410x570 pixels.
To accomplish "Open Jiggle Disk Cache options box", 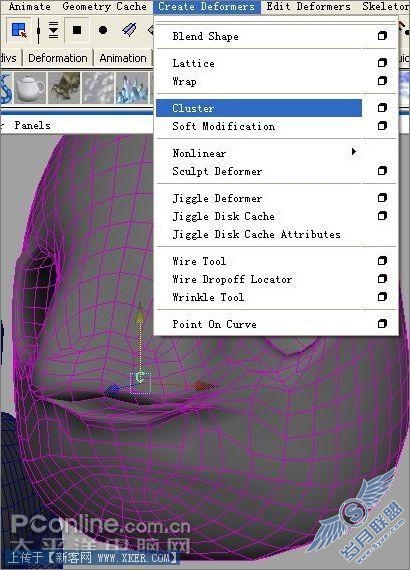I will [382, 216].
